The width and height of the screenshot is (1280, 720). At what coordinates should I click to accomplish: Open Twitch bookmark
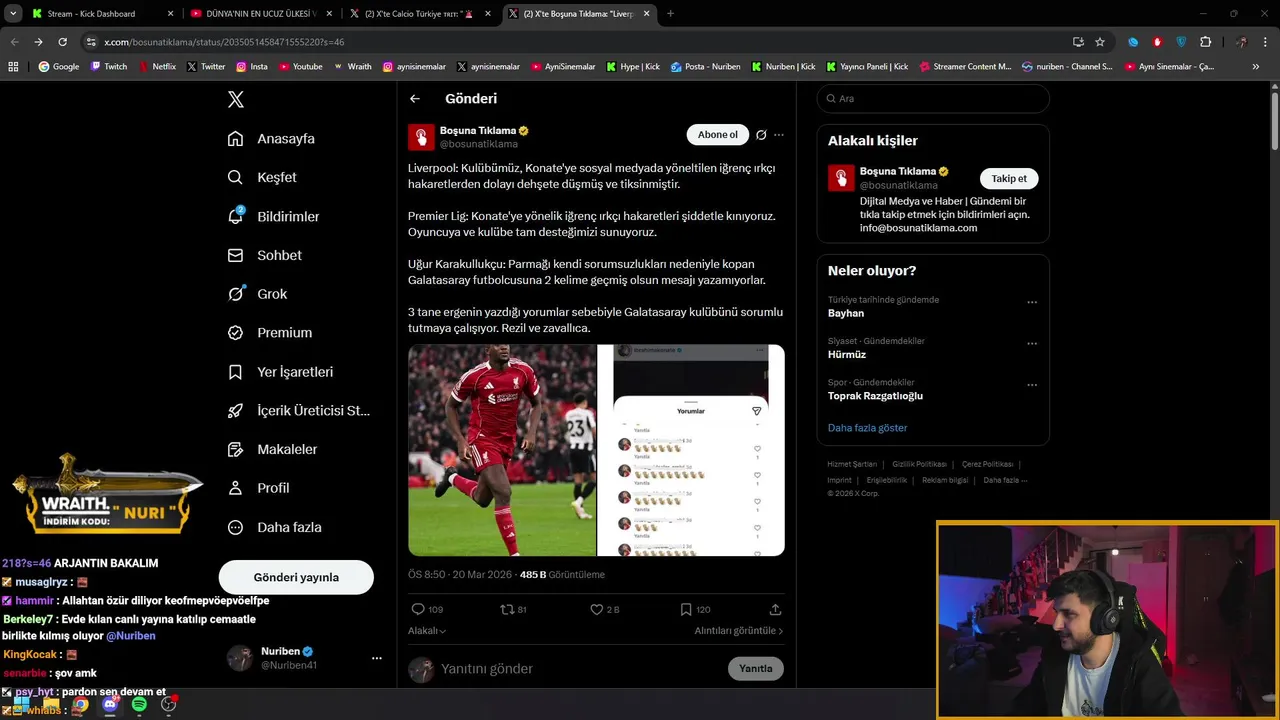pos(109,67)
